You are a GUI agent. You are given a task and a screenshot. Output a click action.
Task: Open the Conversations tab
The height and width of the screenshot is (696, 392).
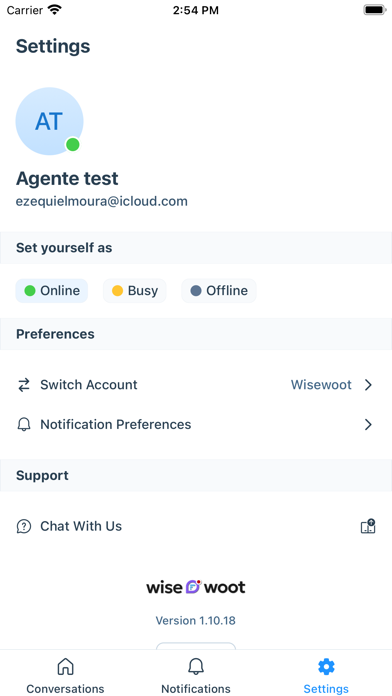[x=65, y=675]
